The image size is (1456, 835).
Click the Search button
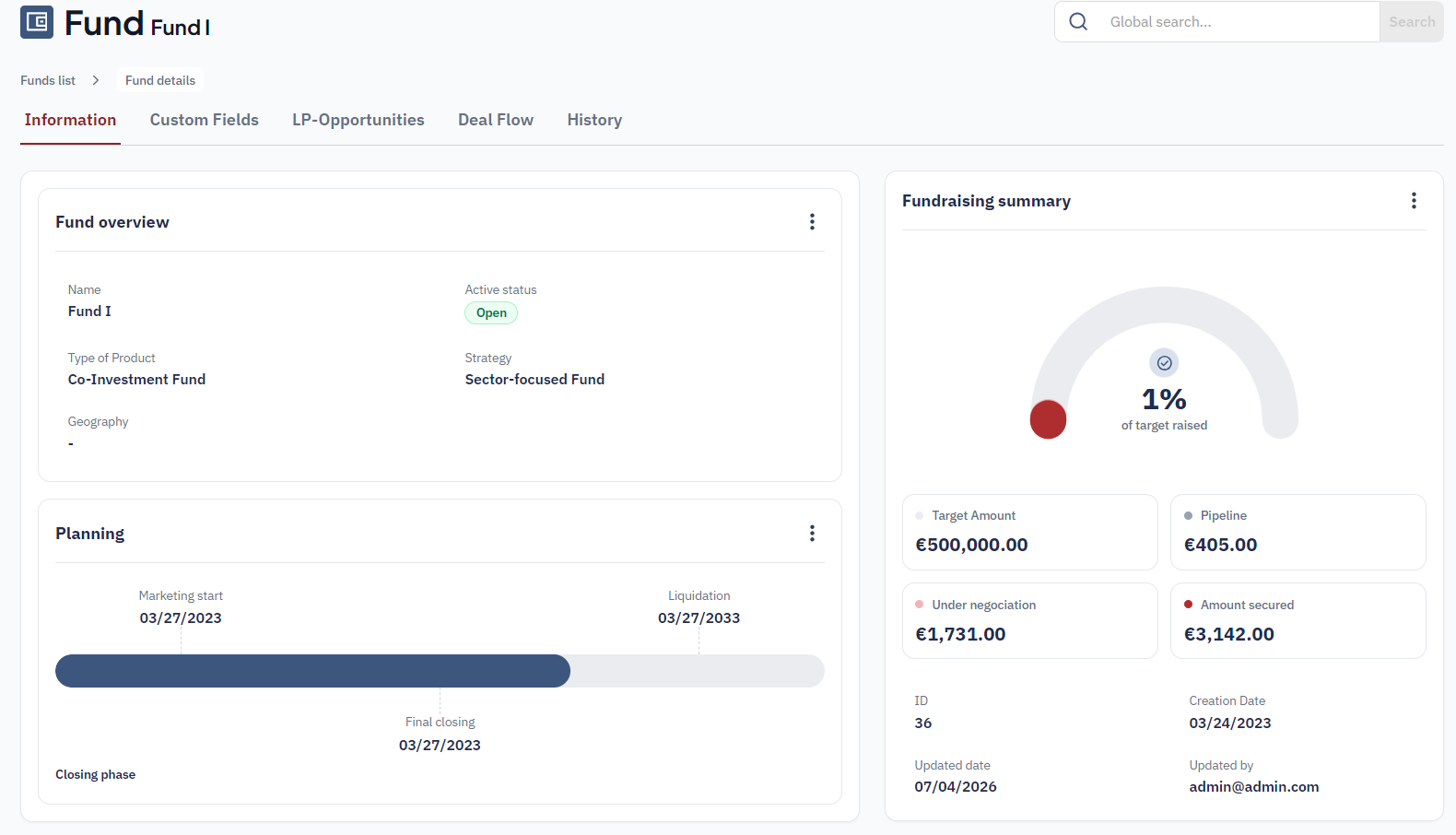coord(1411,21)
